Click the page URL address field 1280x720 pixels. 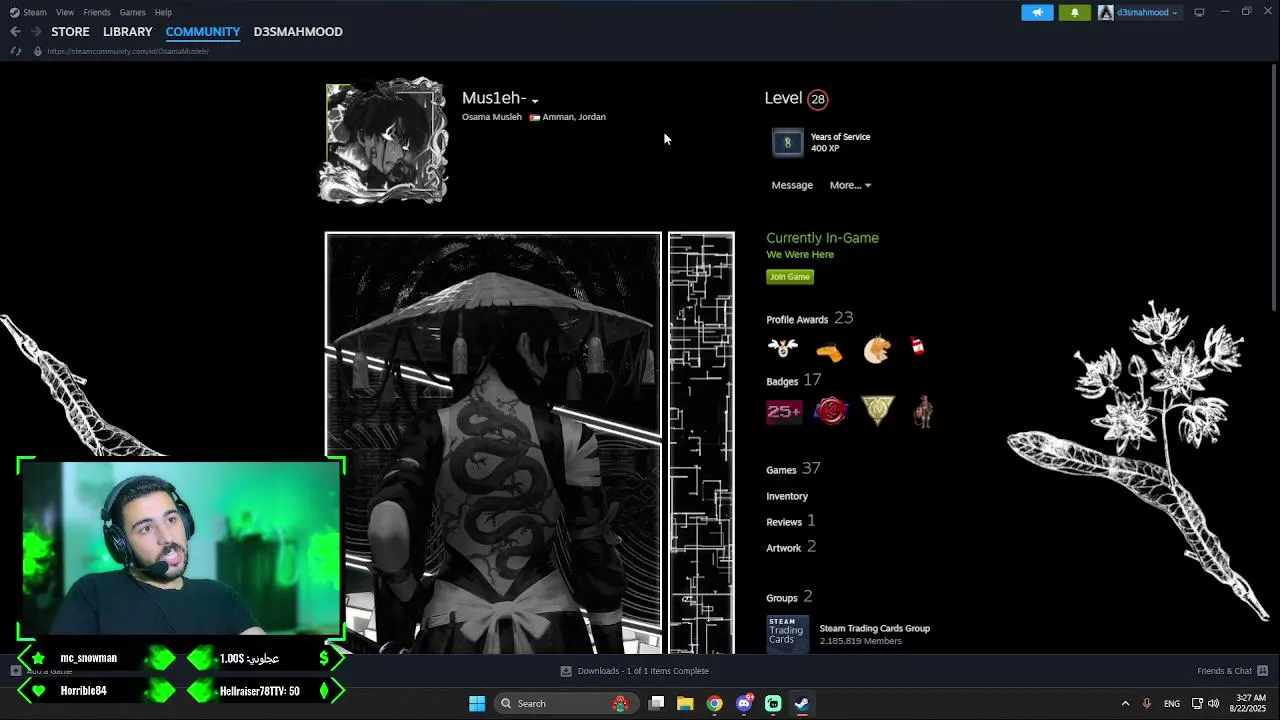(128, 51)
